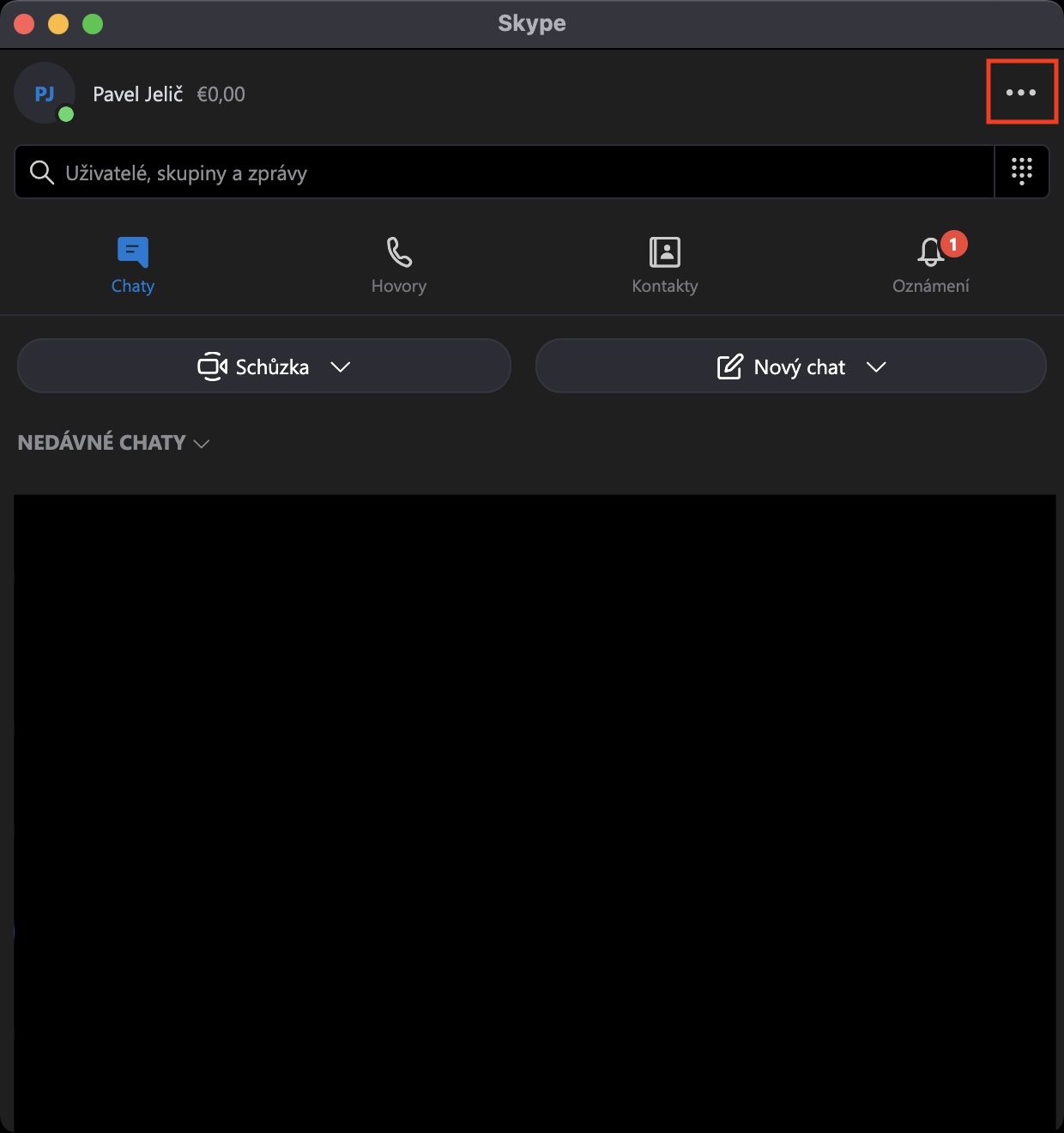Click the green online status dot
This screenshot has height=1133, width=1064.
pos(66,114)
